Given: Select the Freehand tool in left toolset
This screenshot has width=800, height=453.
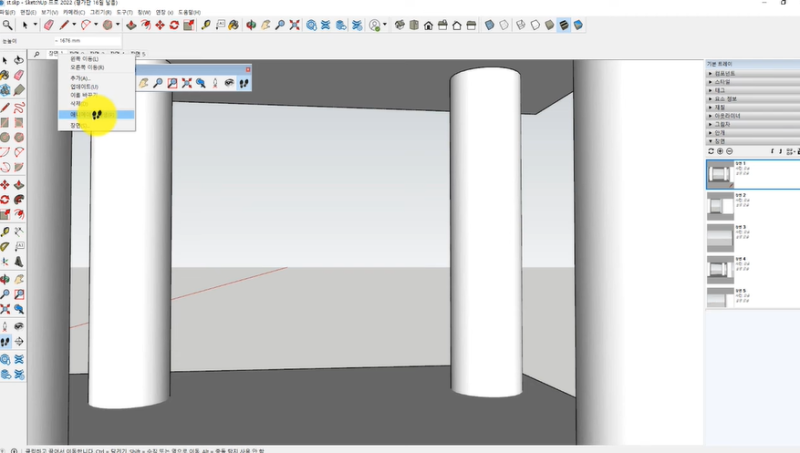Looking at the screenshot, I should 19,108.
